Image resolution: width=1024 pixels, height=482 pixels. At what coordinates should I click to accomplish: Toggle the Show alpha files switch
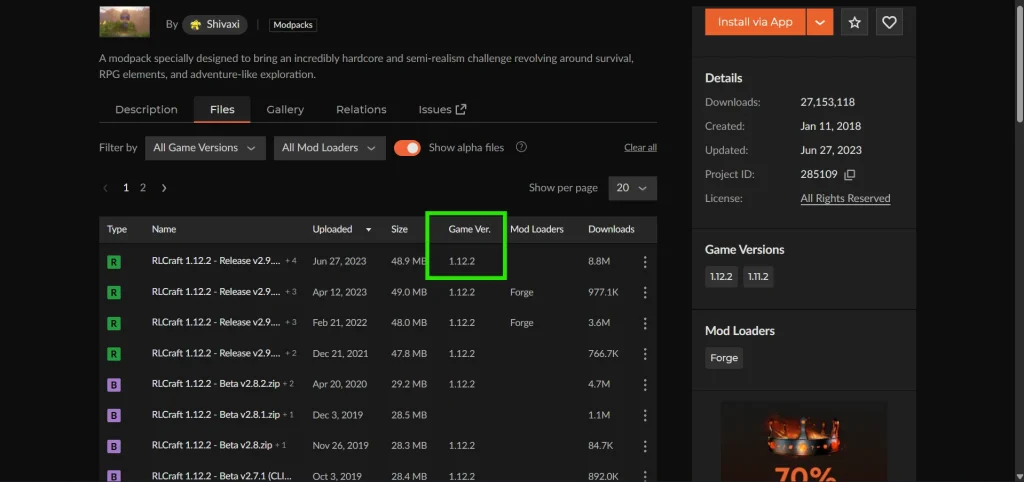pos(407,148)
